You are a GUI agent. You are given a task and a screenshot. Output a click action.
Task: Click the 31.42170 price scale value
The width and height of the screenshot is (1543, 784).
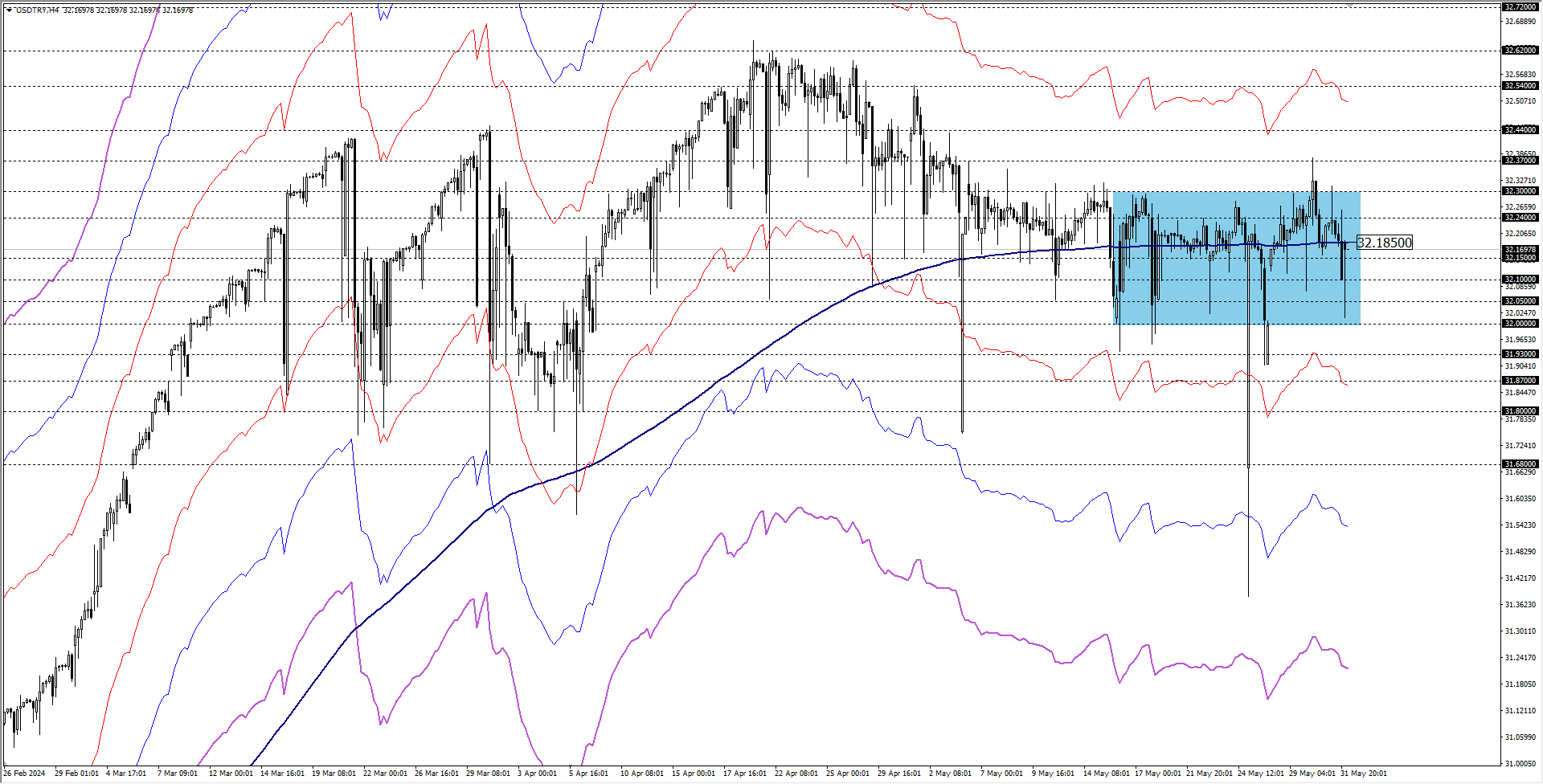[1520, 578]
